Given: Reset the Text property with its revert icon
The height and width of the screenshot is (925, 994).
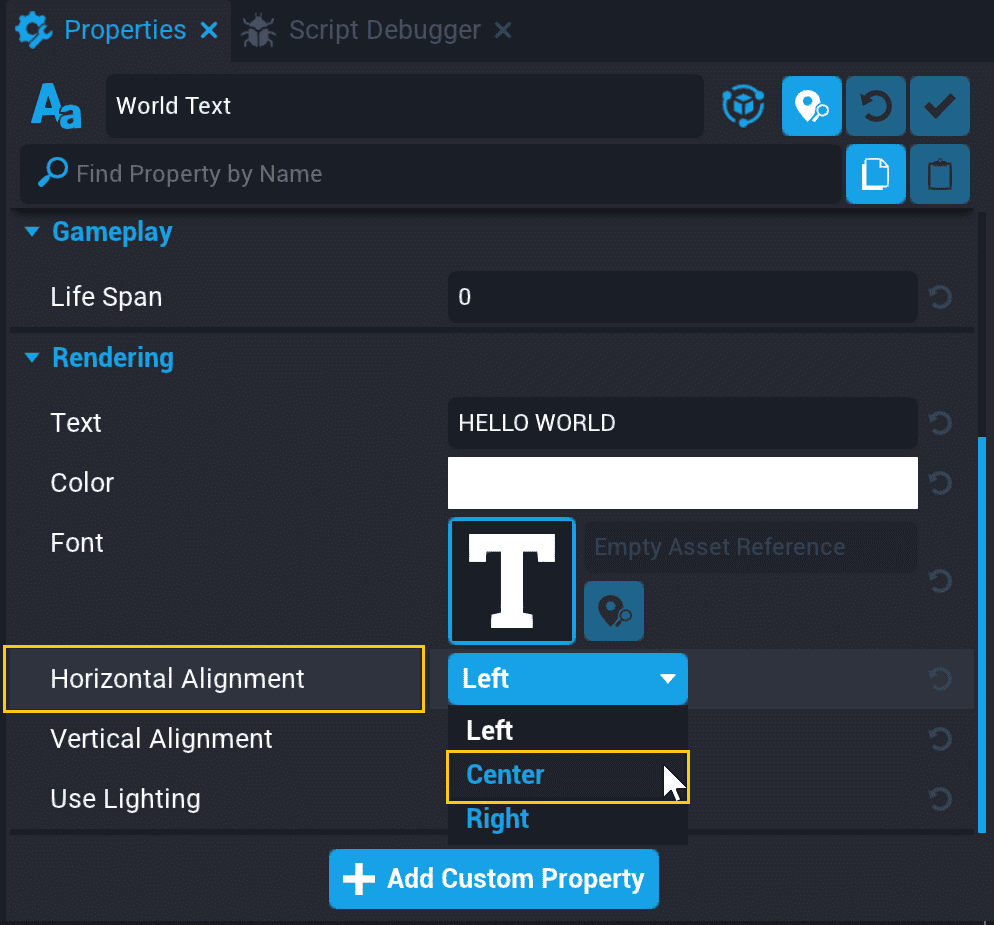Looking at the screenshot, I should [x=938, y=423].
